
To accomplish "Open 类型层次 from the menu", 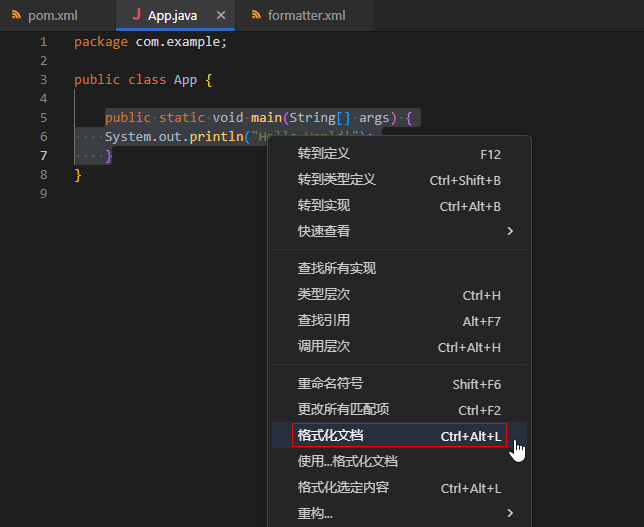I will click(324, 295).
